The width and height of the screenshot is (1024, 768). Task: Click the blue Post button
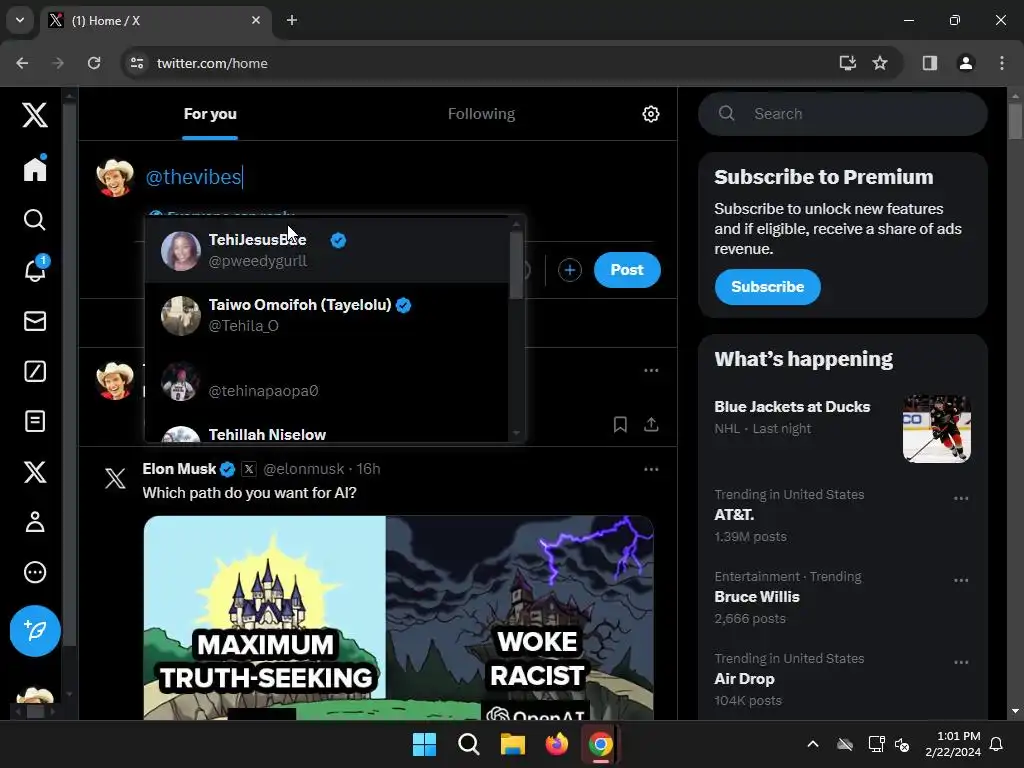(627, 270)
